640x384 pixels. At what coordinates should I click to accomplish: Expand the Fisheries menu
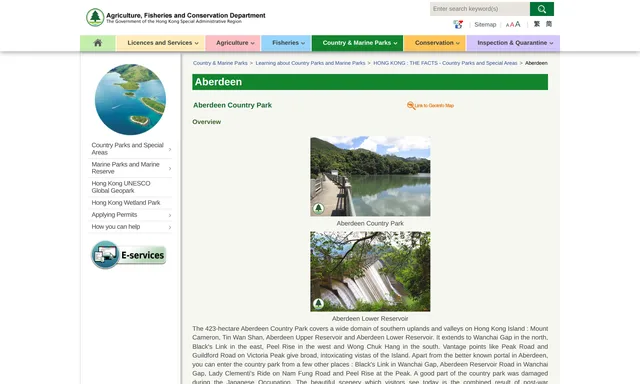click(x=286, y=43)
